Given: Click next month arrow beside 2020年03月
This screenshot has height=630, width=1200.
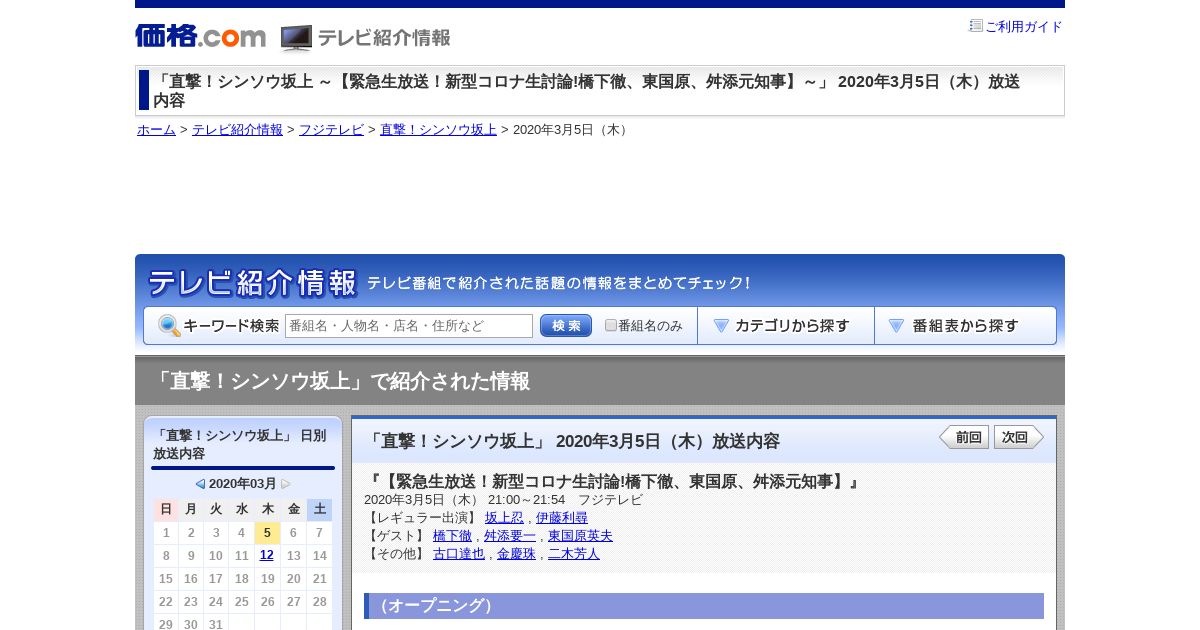Looking at the screenshot, I should tap(286, 484).
